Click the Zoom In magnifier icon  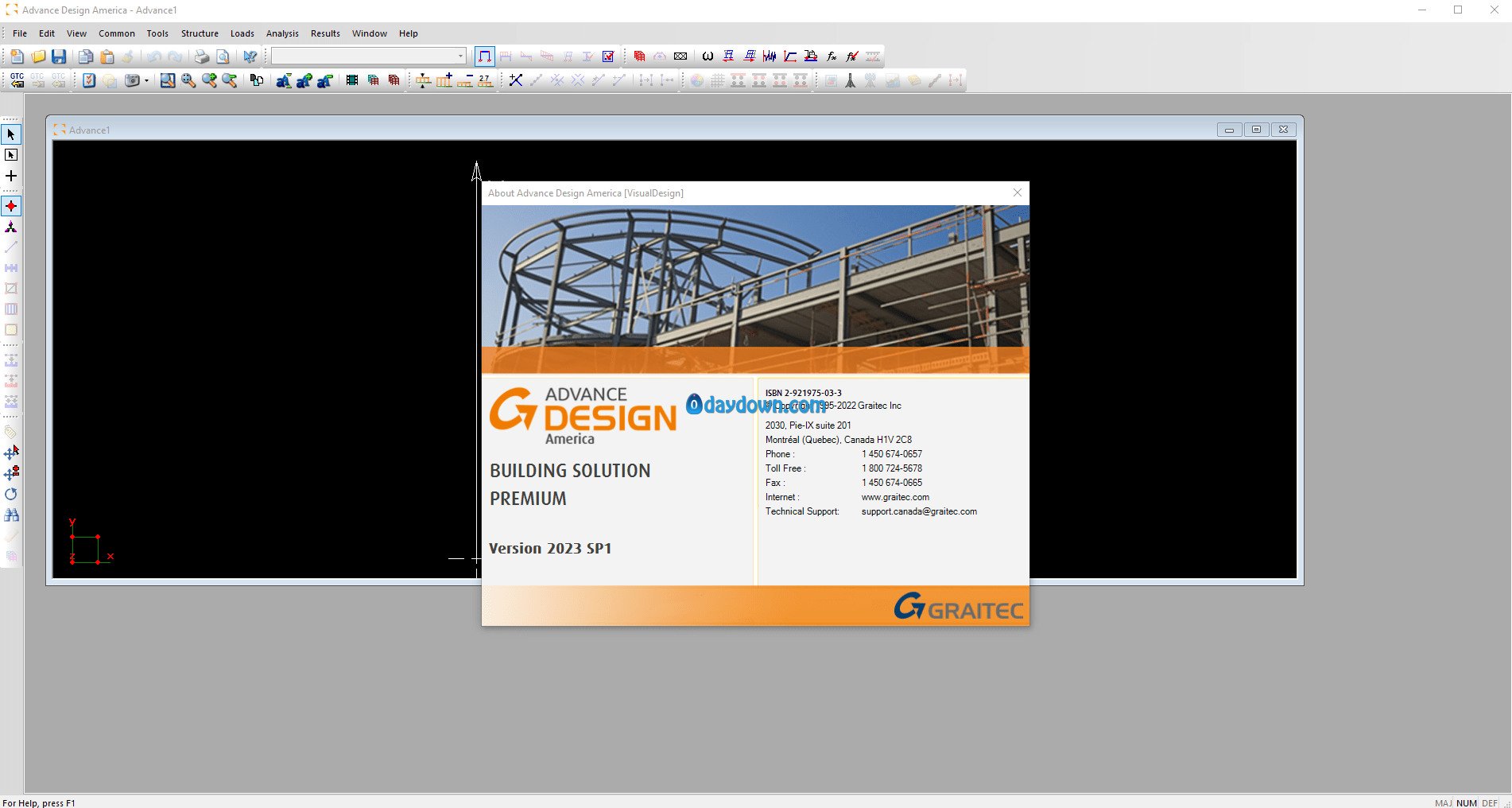click(x=209, y=80)
